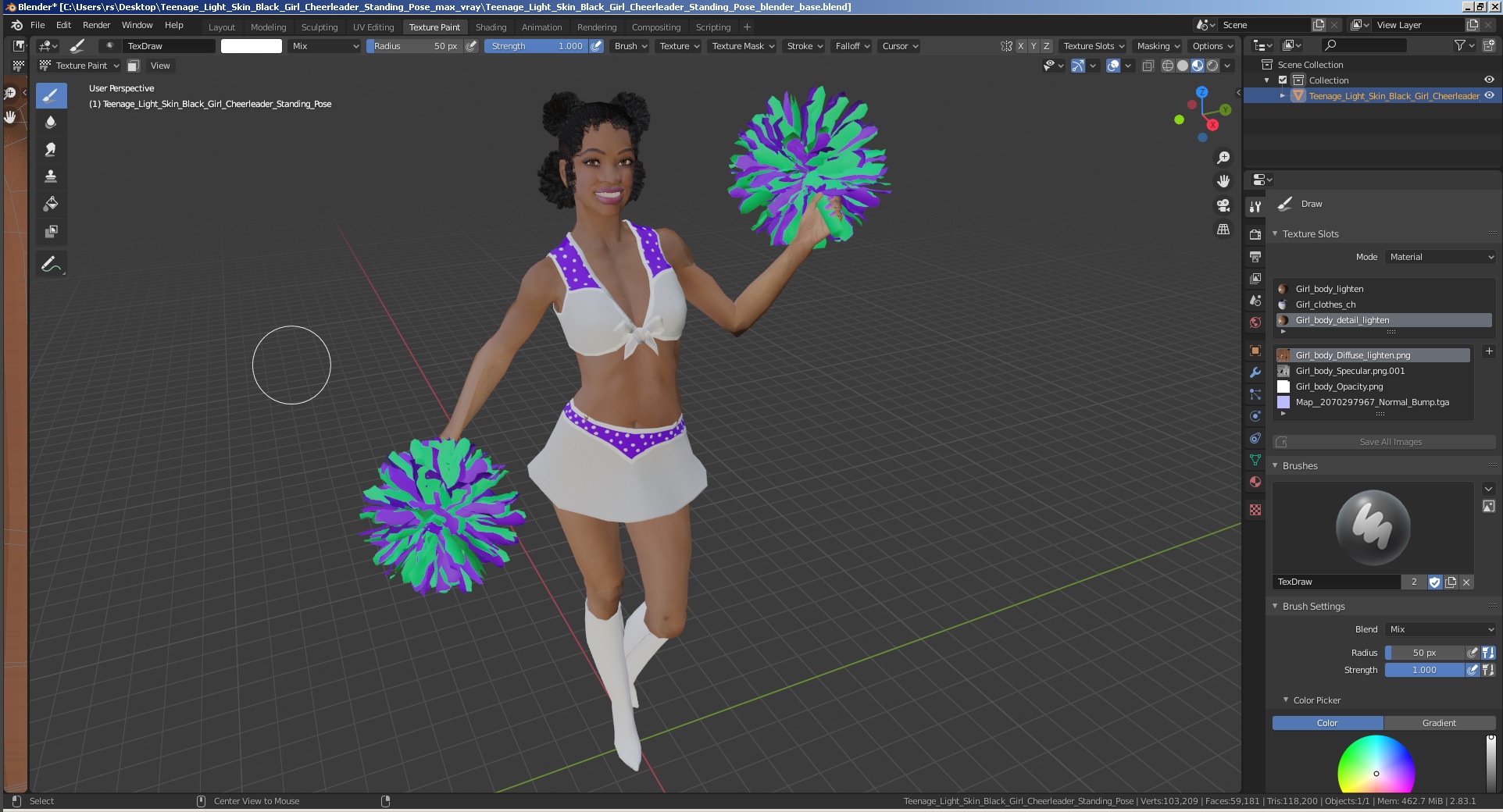Open the Modifiers properties tab
The width and height of the screenshot is (1503, 812).
tap(1255, 372)
